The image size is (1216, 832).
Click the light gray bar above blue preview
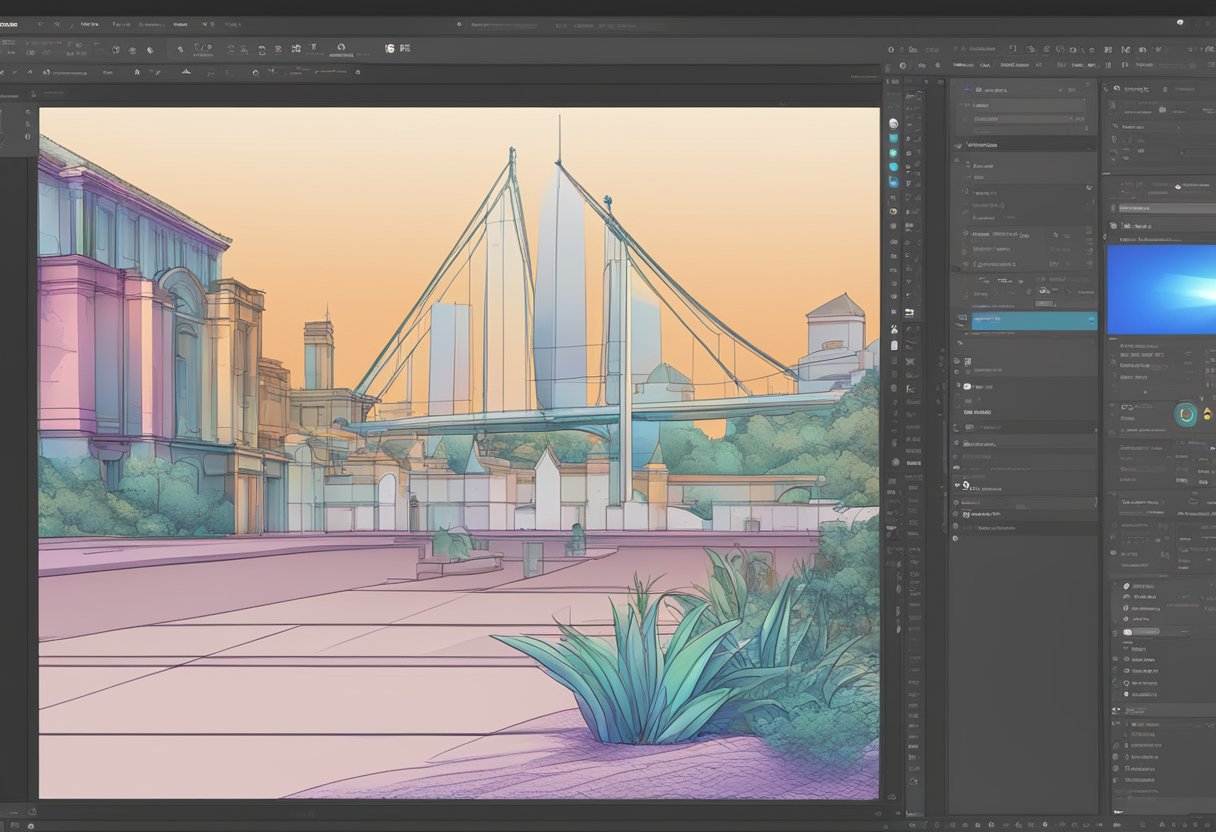pos(1165,208)
